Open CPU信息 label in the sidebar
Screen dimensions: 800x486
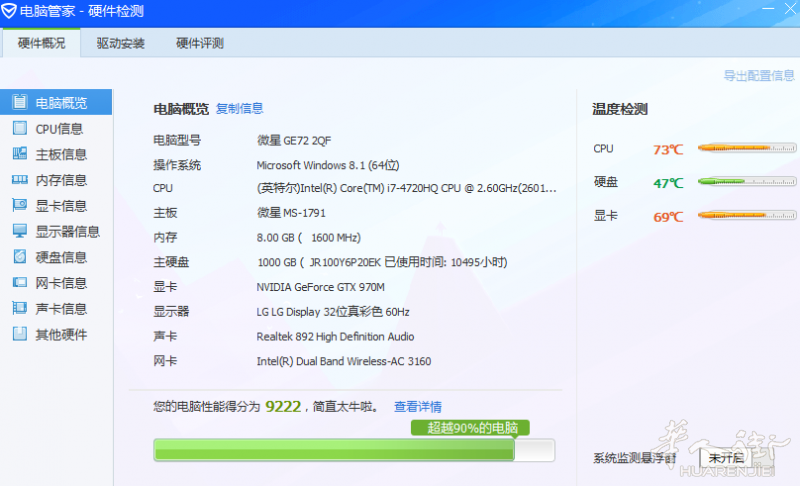[x=59, y=129]
